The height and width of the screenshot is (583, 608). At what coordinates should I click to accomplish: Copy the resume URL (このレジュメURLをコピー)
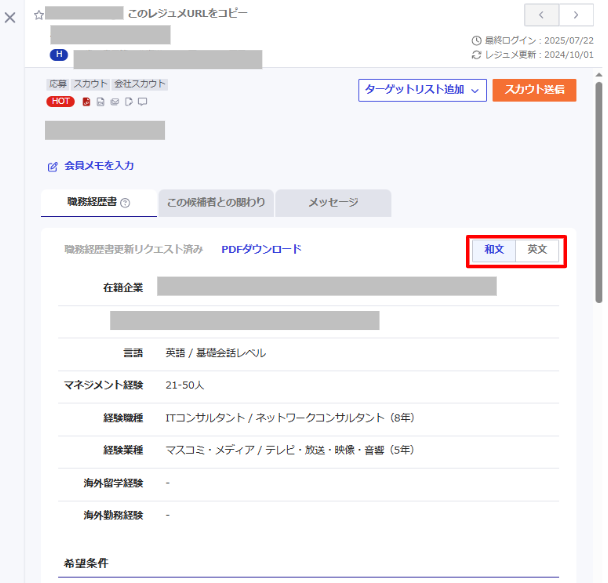187,14
